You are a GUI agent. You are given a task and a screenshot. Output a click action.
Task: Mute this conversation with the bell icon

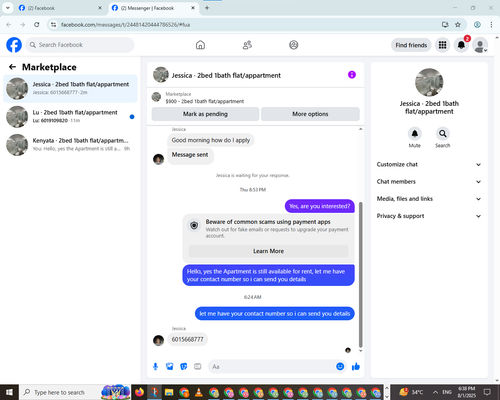415,134
